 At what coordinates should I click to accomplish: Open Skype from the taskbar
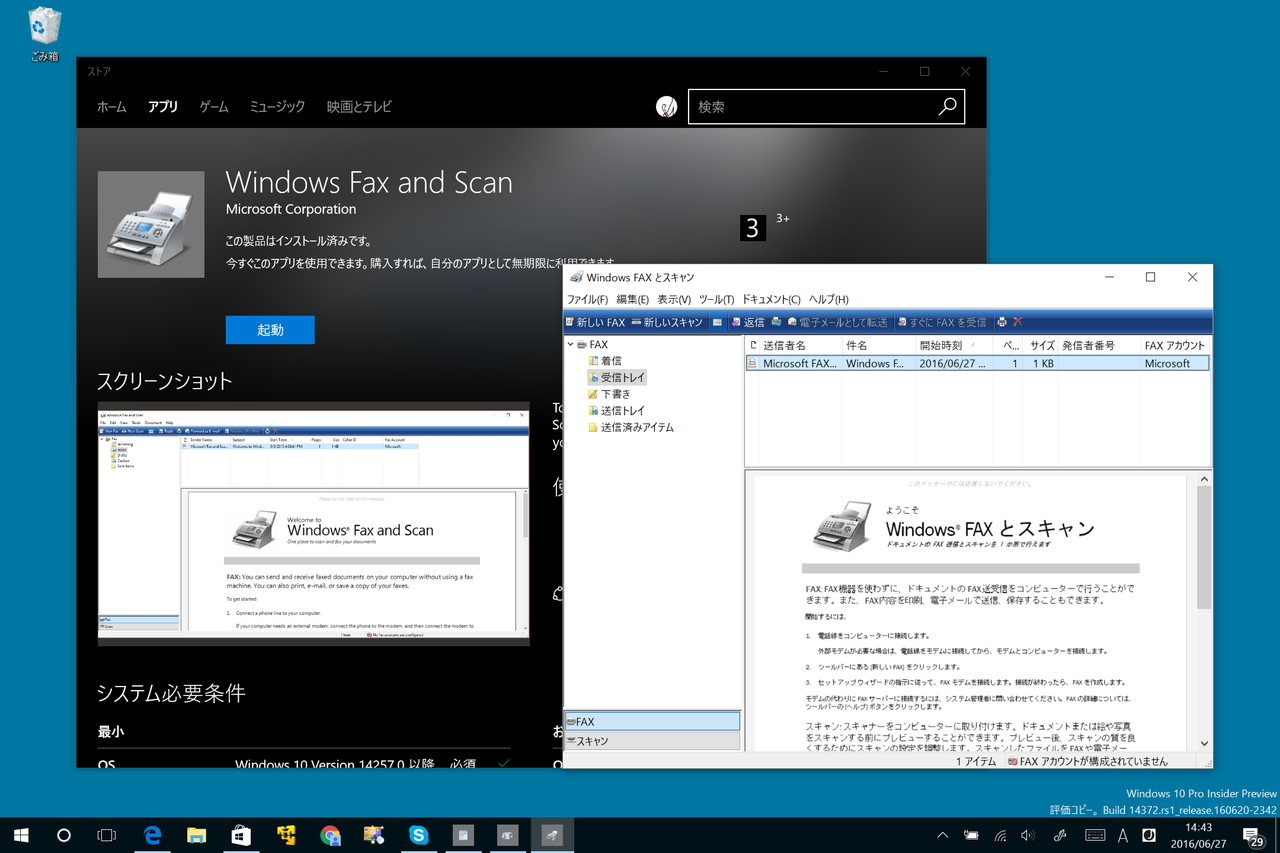418,835
